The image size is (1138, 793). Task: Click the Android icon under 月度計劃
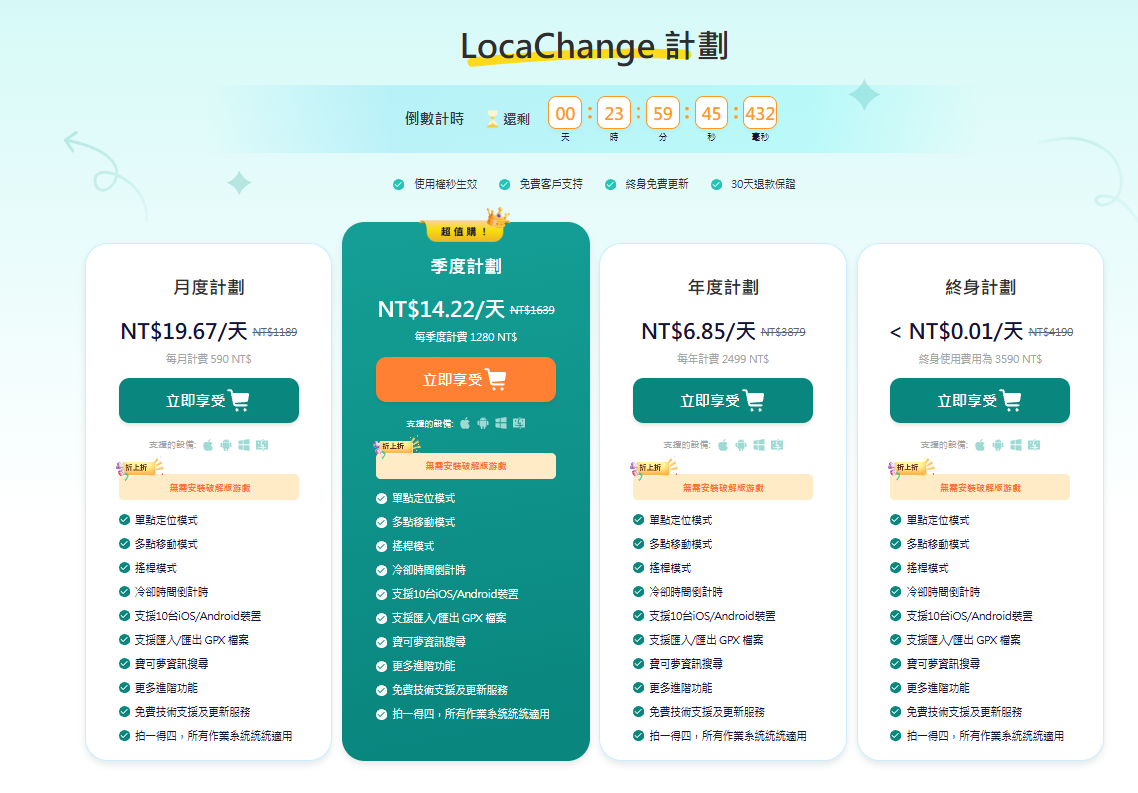tap(226, 445)
